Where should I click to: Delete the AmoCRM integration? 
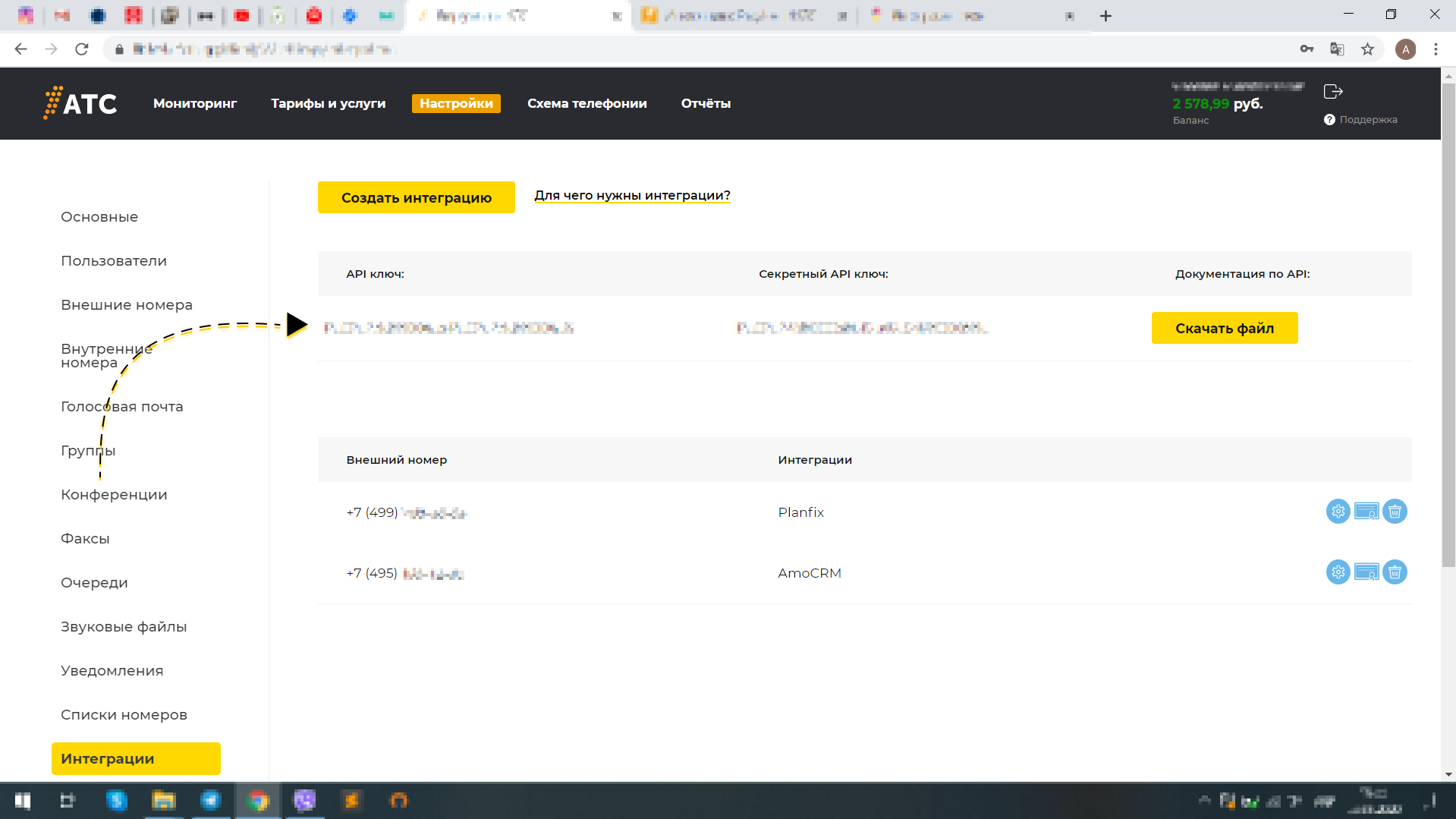[x=1395, y=572]
